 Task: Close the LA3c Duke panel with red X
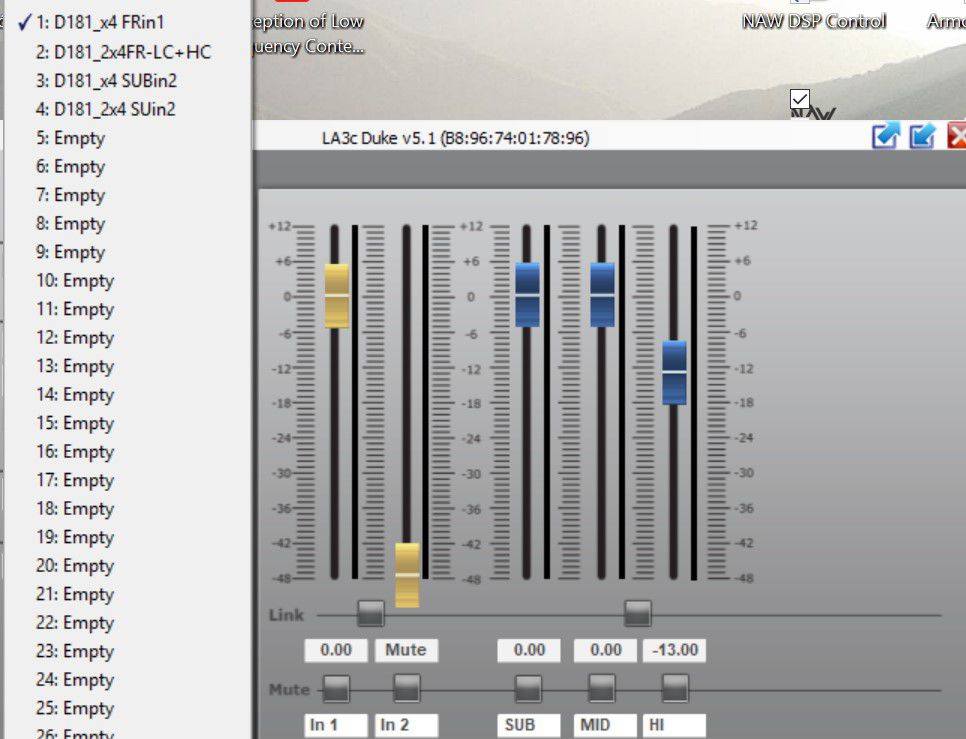[x=957, y=135]
